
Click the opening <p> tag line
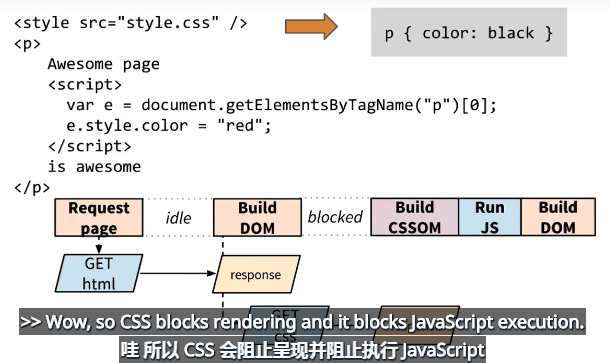point(27,44)
